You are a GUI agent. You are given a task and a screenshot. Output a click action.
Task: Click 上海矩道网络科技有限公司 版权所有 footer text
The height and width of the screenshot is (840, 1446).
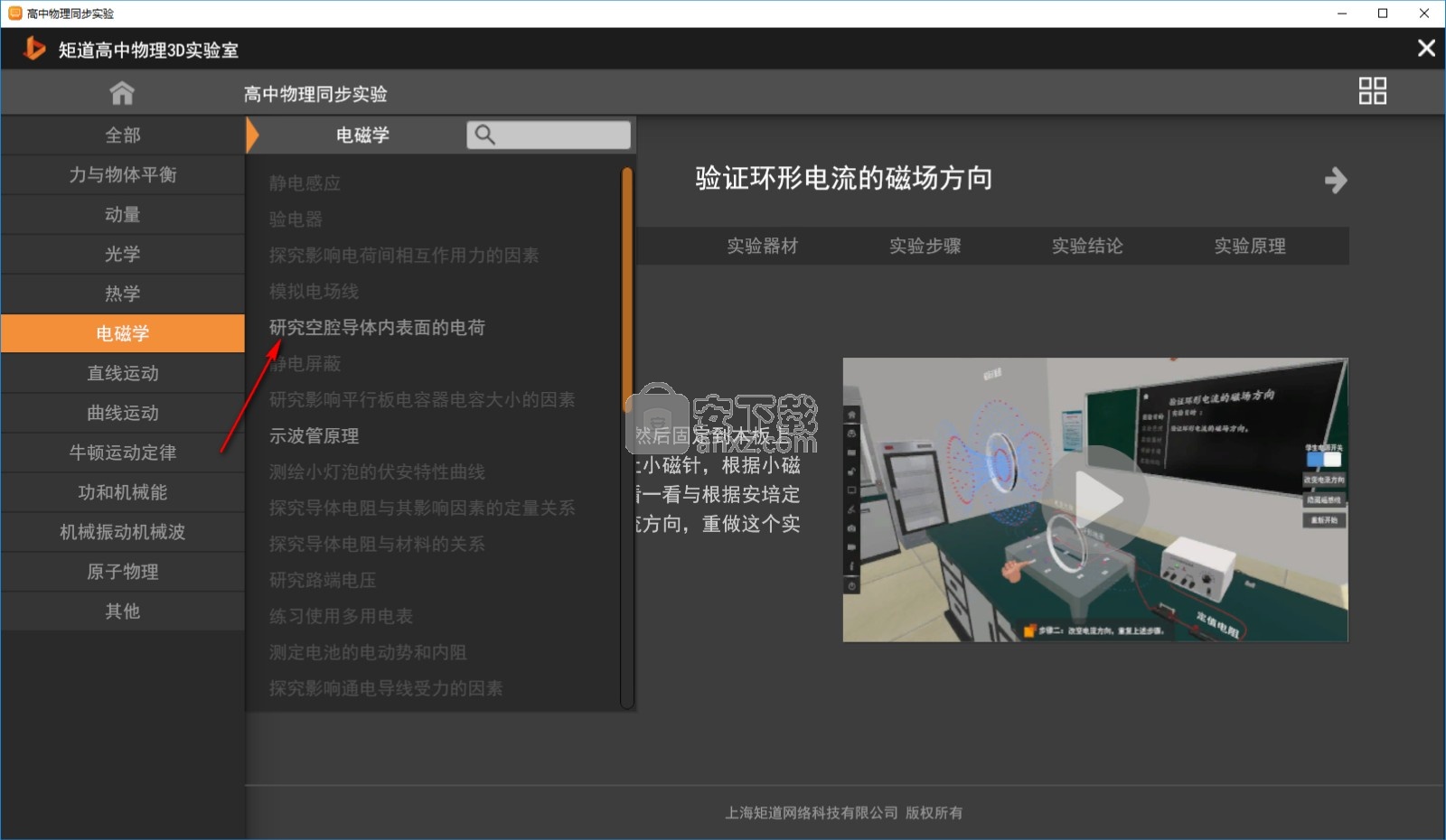click(x=844, y=813)
